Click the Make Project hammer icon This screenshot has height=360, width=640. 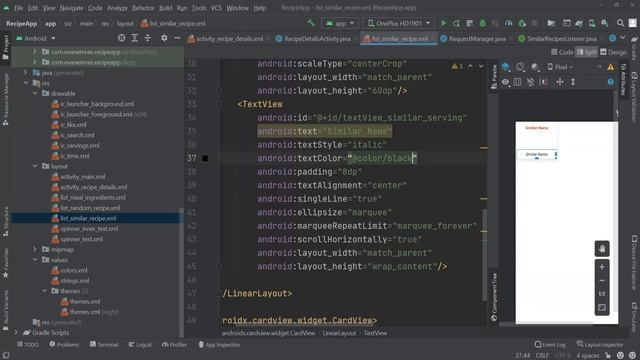[x=311, y=23]
